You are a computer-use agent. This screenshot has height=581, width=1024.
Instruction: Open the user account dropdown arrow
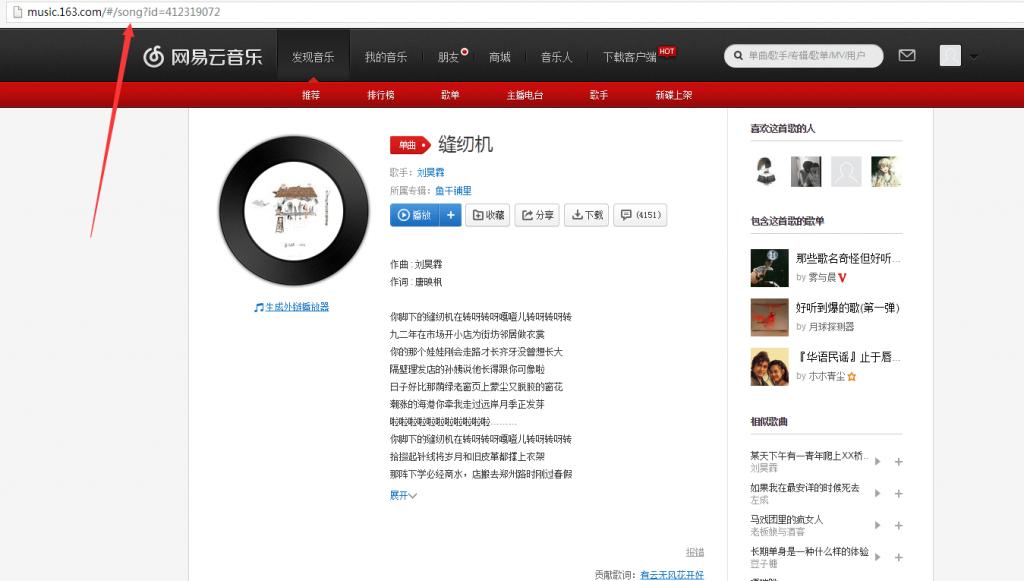974,57
